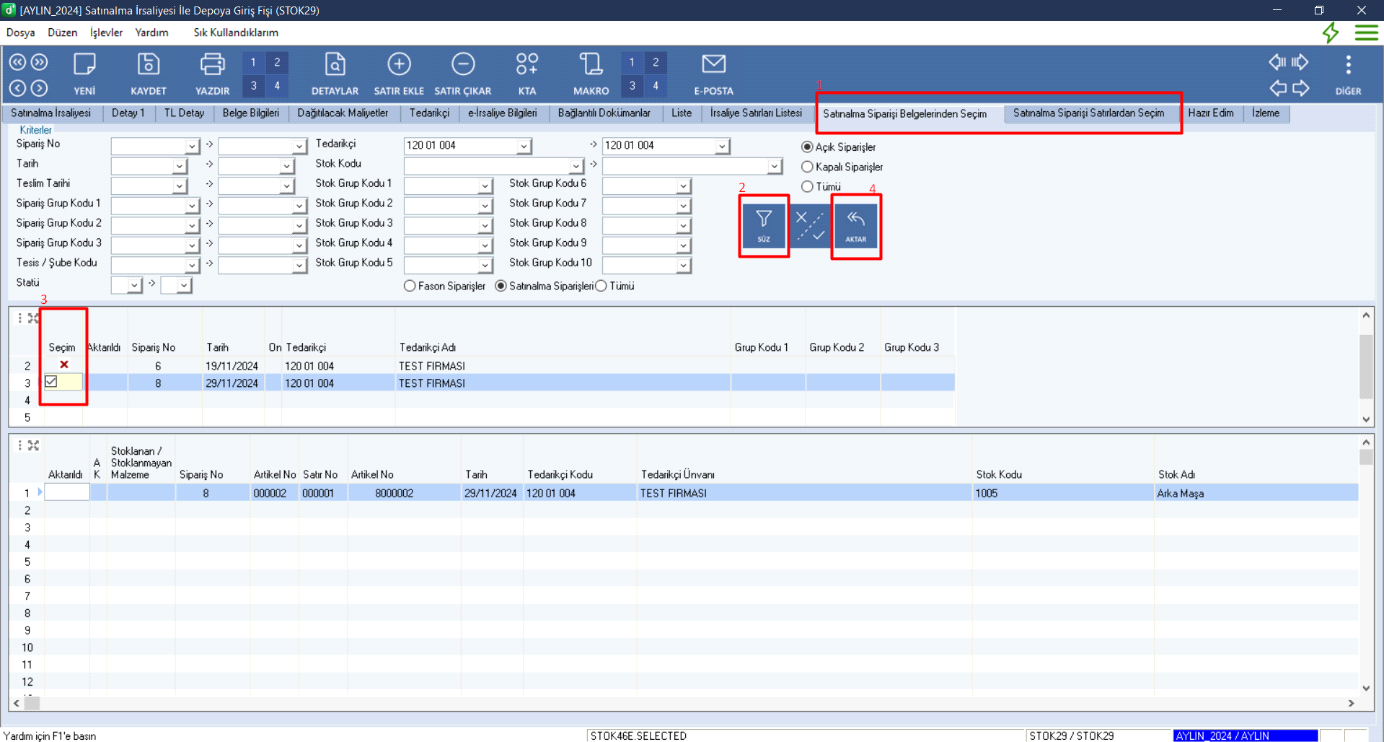
Task: Open the İzleme tab
Action: pos(1265,113)
